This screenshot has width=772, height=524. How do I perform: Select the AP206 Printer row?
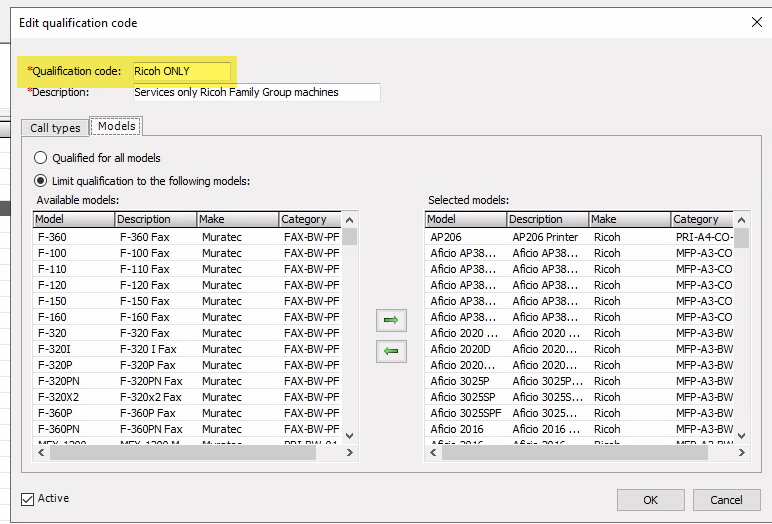coord(579,237)
